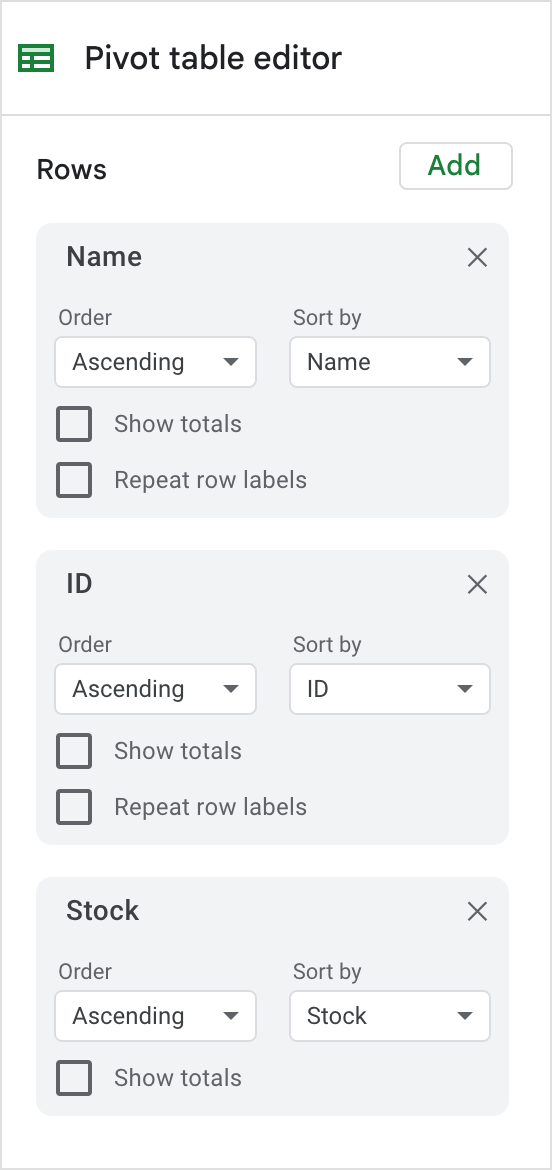Click the green pivot table editor icon
552x1170 pixels.
click(x=36, y=58)
